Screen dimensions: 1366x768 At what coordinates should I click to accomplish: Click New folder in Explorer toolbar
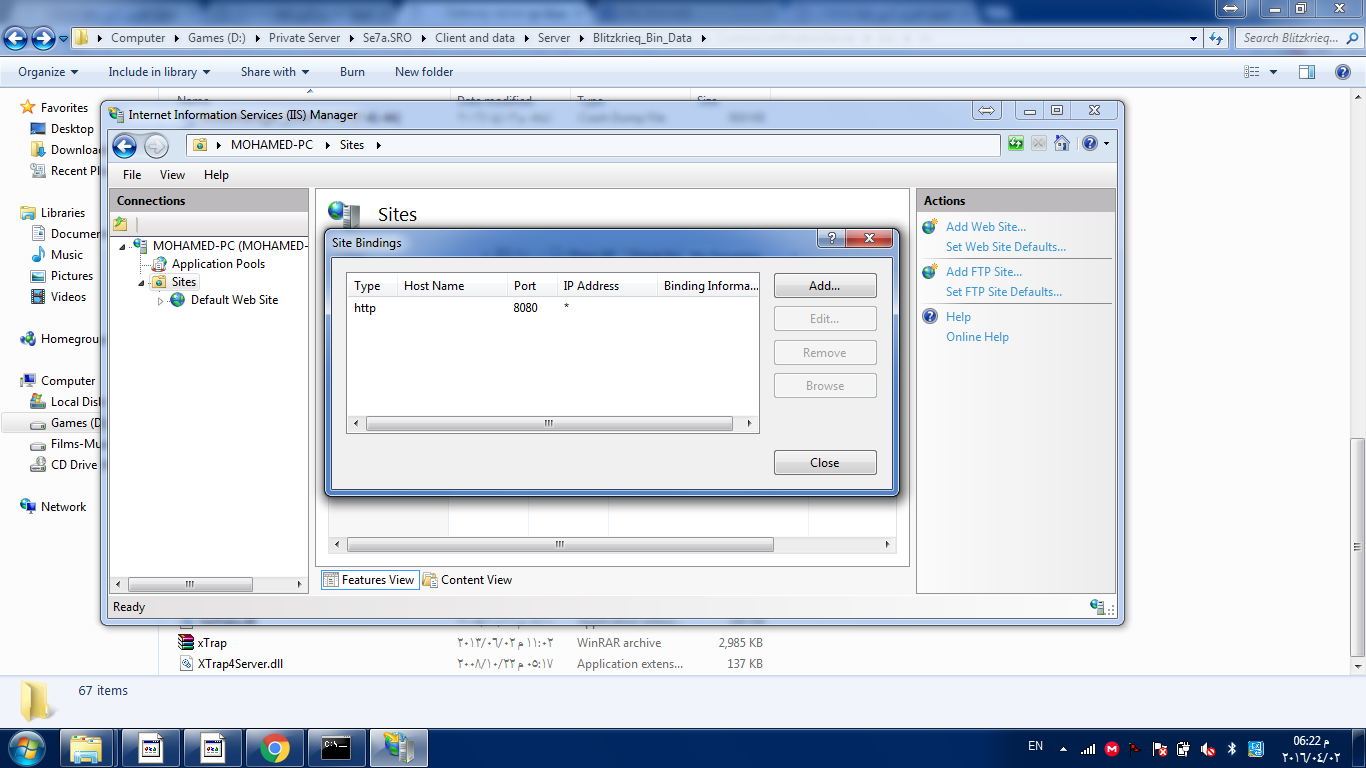coord(424,72)
